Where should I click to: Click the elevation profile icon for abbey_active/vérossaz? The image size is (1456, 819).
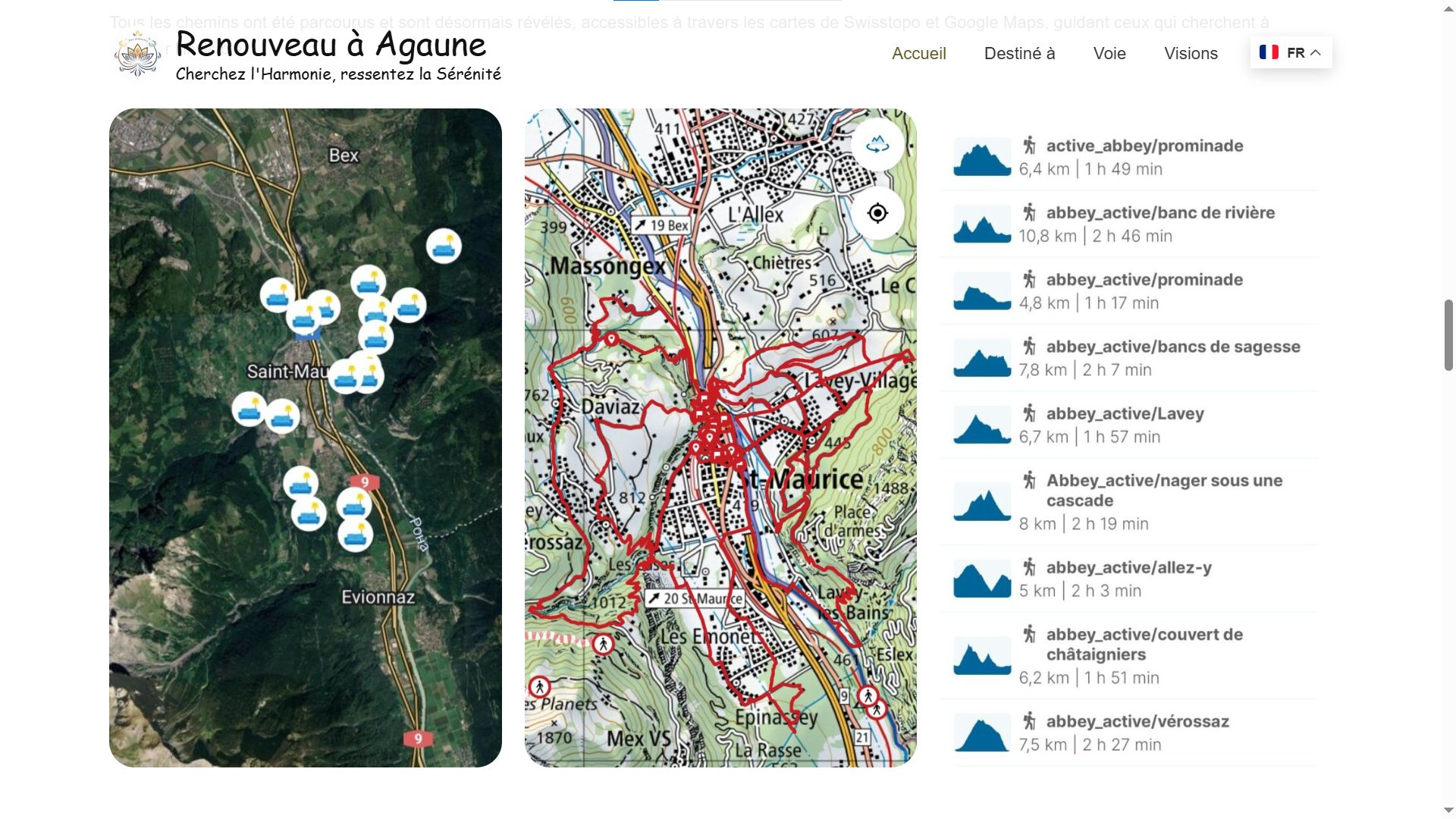tap(982, 733)
